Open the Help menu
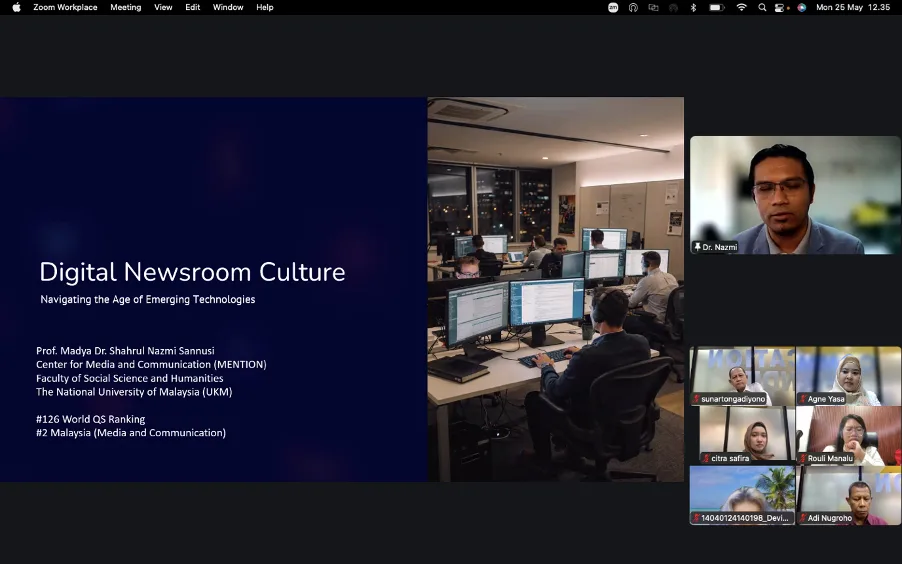This screenshot has width=902, height=564. point(265,7)
